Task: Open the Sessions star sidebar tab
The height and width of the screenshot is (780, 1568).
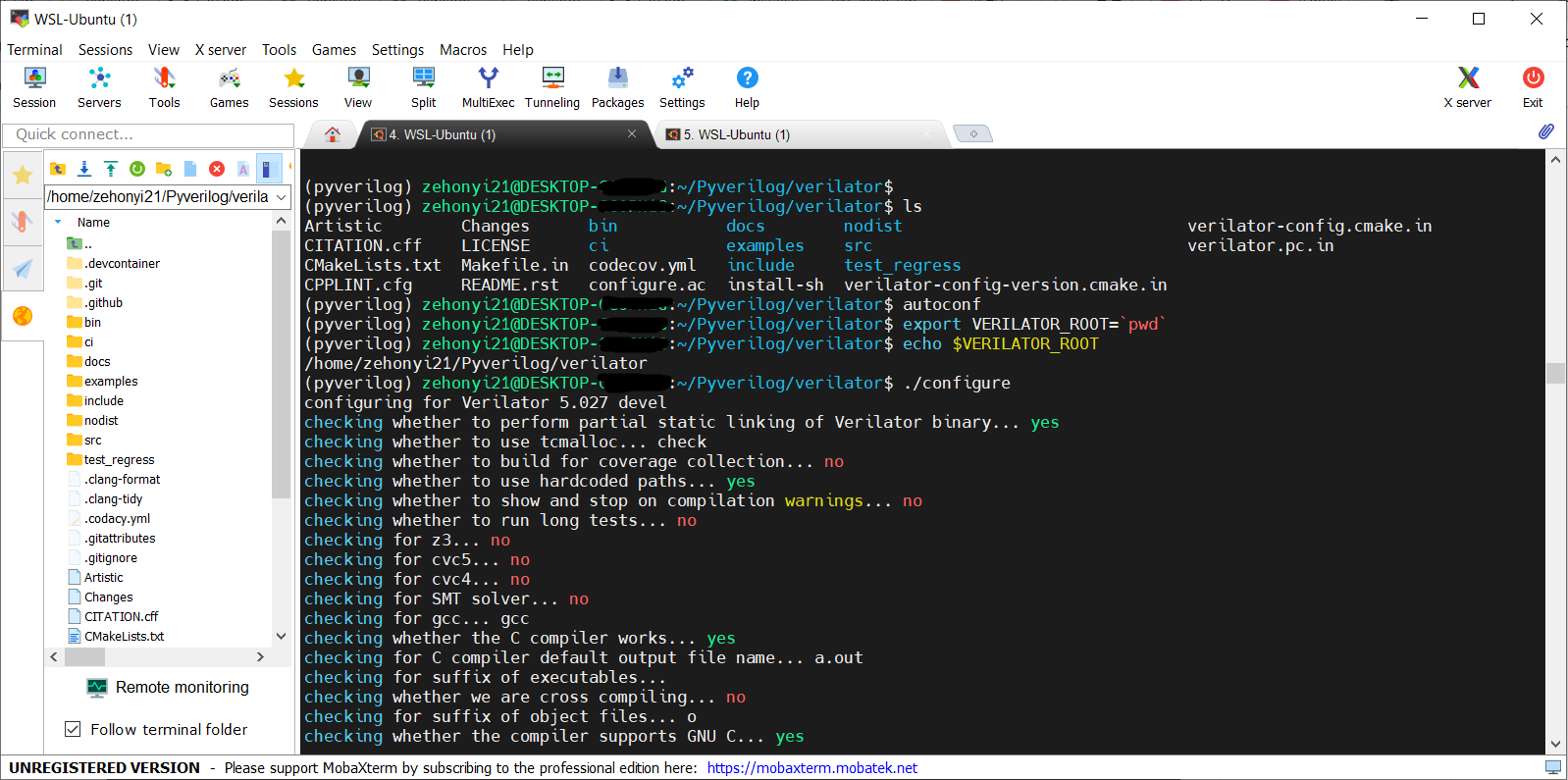Action: [x=23, y=176]
